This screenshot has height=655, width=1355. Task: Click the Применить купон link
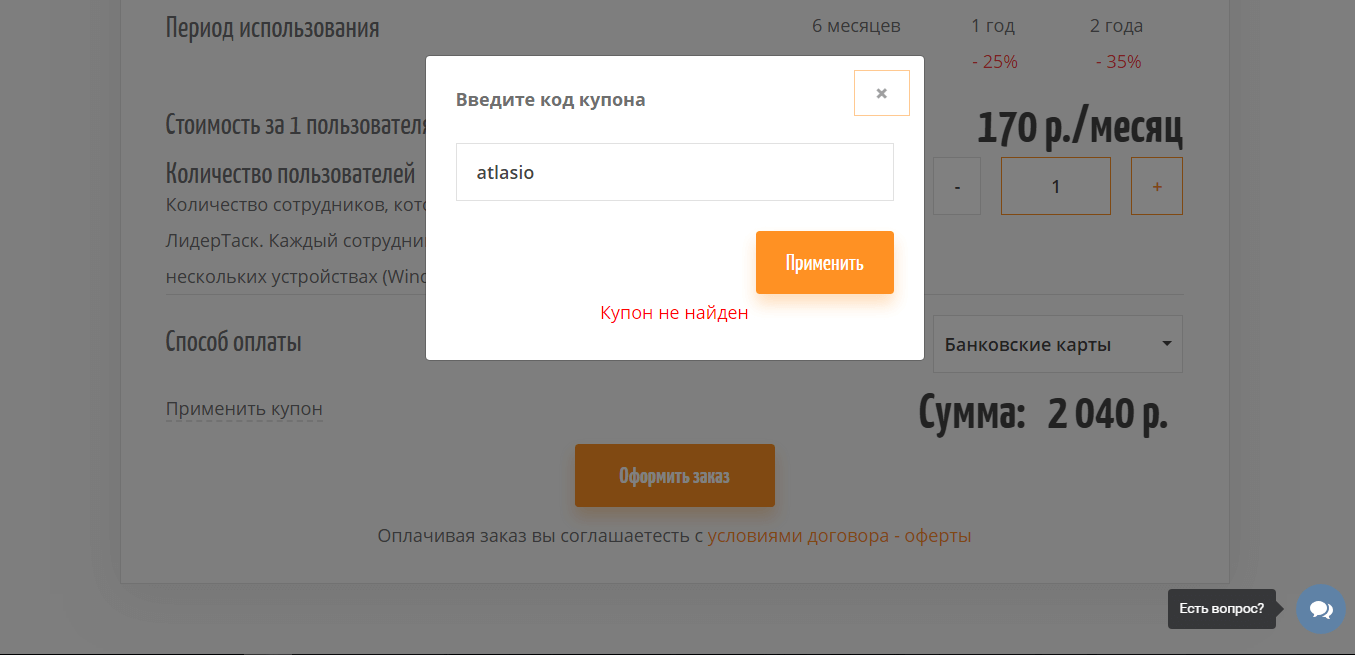click(x=244, y=409)
